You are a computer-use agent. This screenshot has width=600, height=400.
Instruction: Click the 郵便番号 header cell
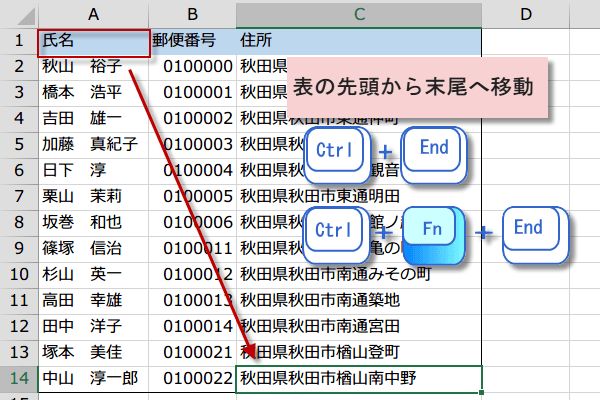click(x=193, y=42)
